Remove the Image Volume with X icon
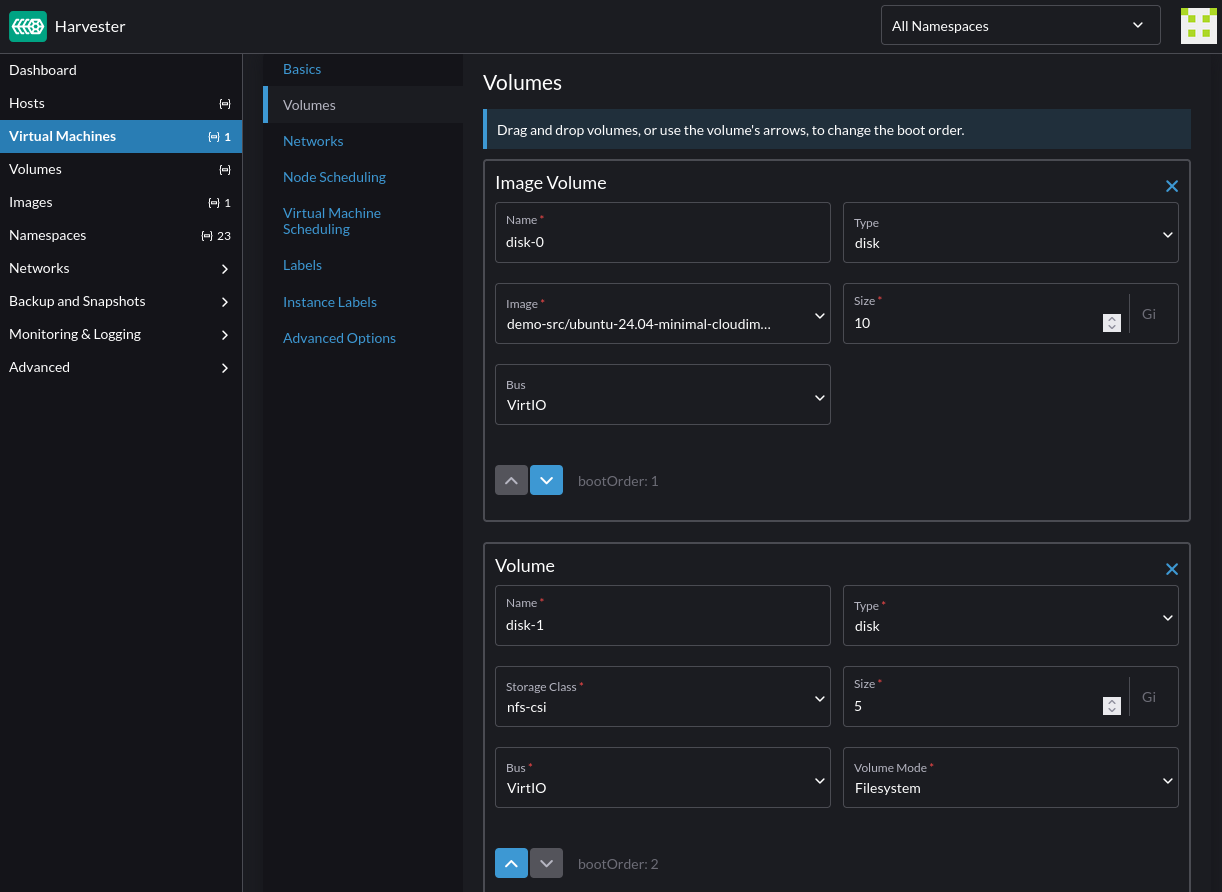 tap(1172, 186)
